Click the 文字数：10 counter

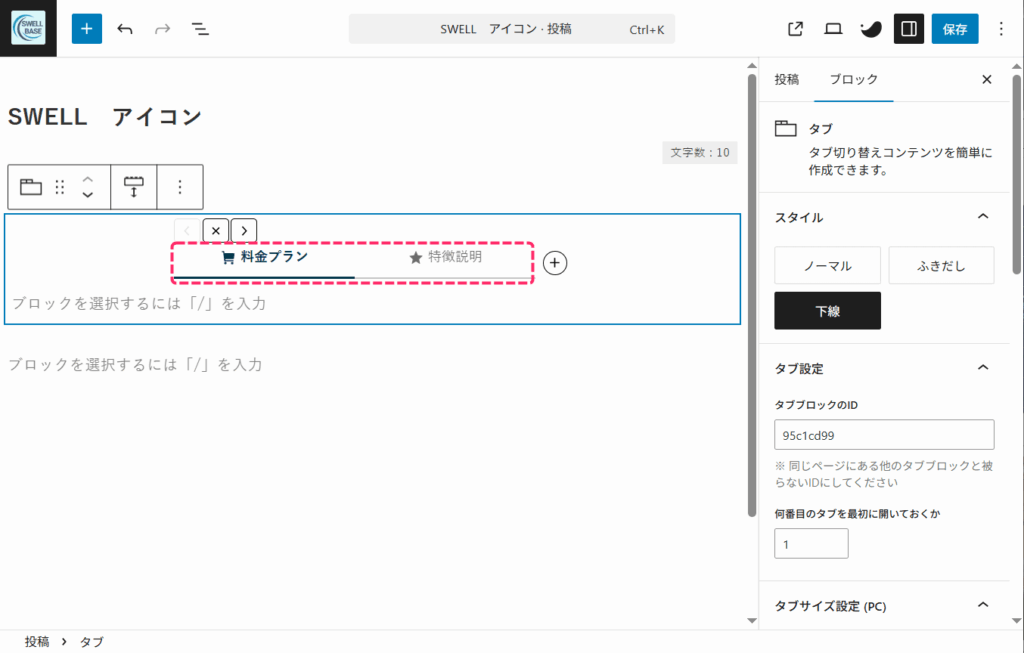coord(700,153)
